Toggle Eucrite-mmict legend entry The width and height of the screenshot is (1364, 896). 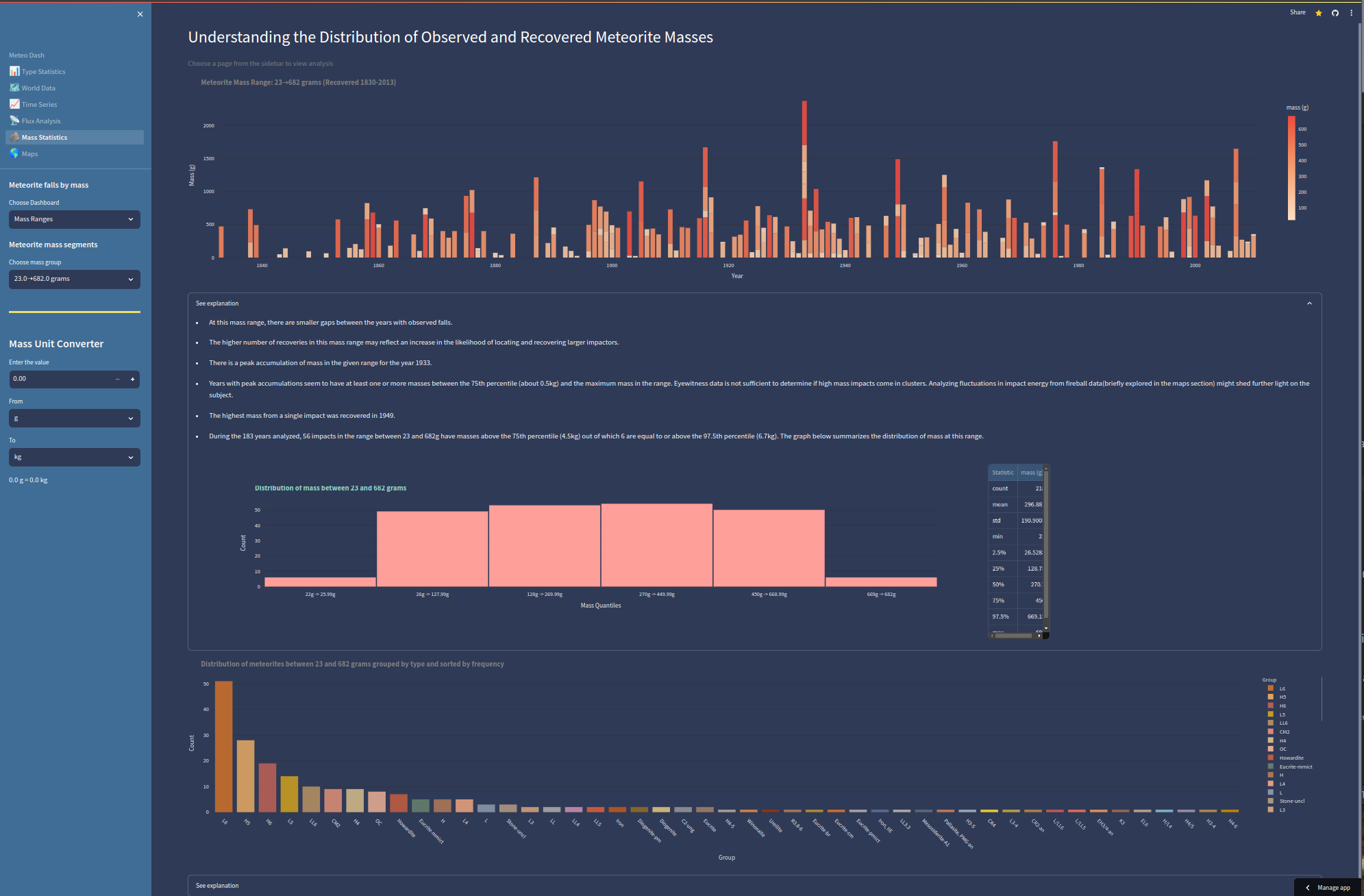coord(1290,767)
